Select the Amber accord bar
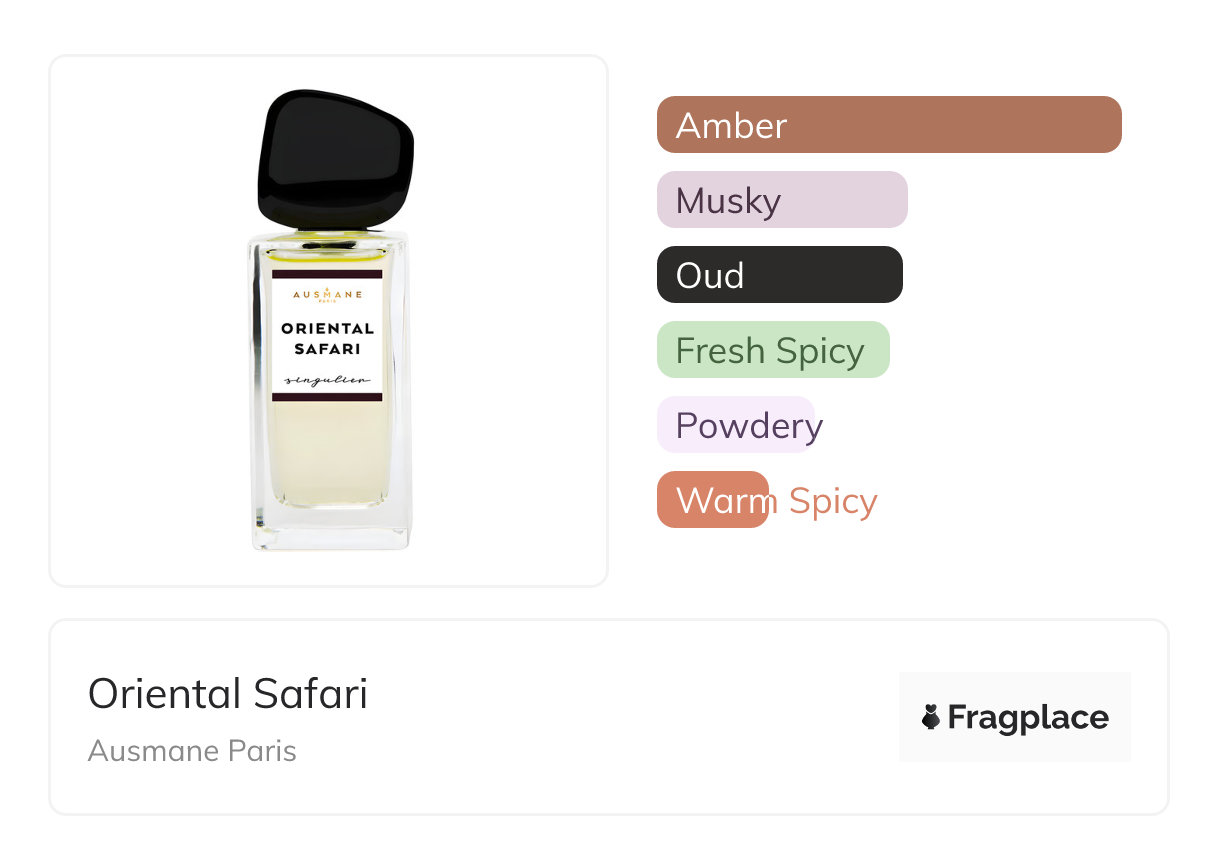The image size is (1218, 864). (888, 125)
